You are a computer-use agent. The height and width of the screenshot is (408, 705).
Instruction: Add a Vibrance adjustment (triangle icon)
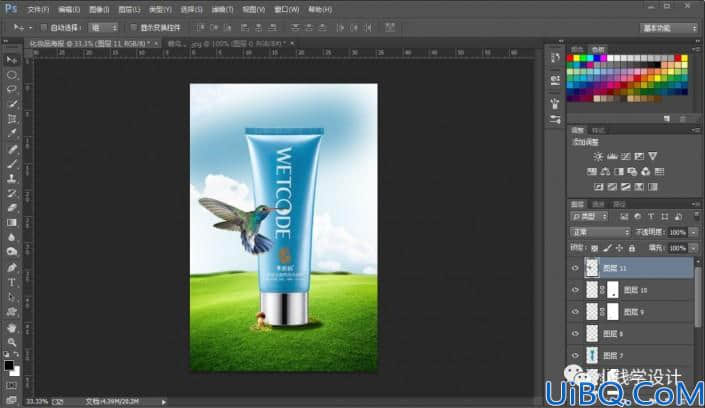pos(653,157)
